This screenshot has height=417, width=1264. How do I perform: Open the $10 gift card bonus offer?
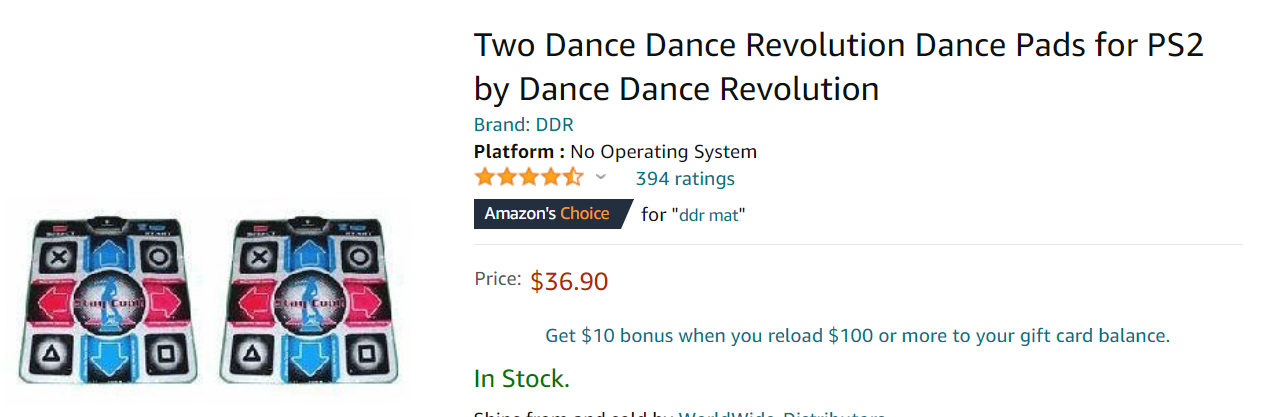point(857,336)
